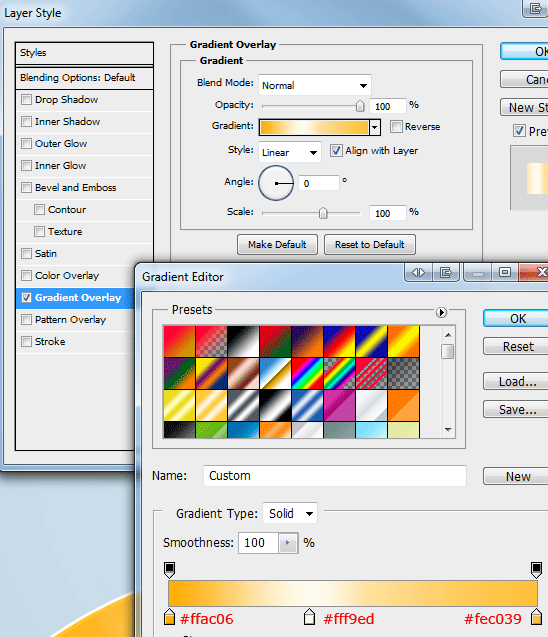
Task: Enable the Drop Shadow checkbox
Action: click(26, 100)
